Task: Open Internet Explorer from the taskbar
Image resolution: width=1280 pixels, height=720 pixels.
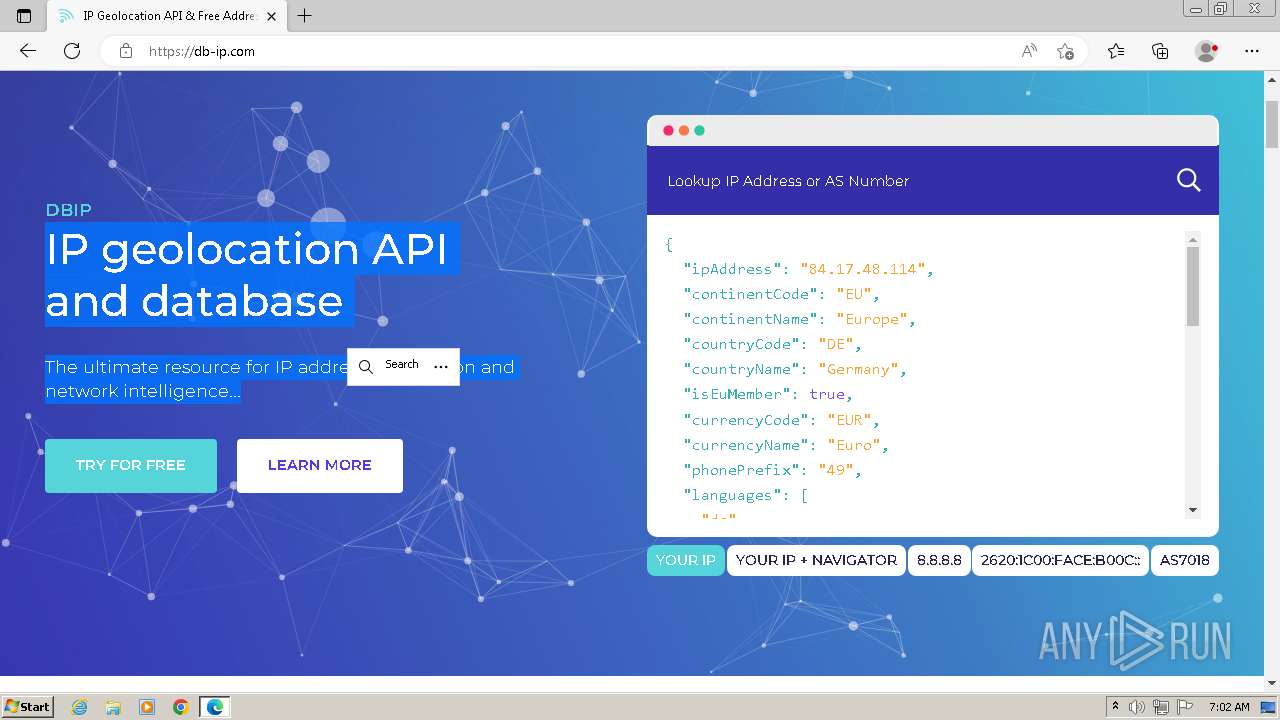Action: tap(79, 707)
